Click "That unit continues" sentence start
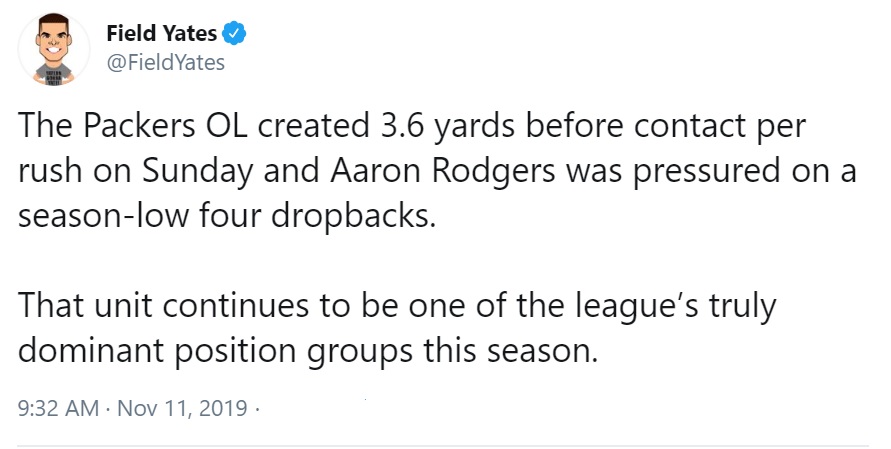Screen dimensions: 891x449 tap(164, 306)
